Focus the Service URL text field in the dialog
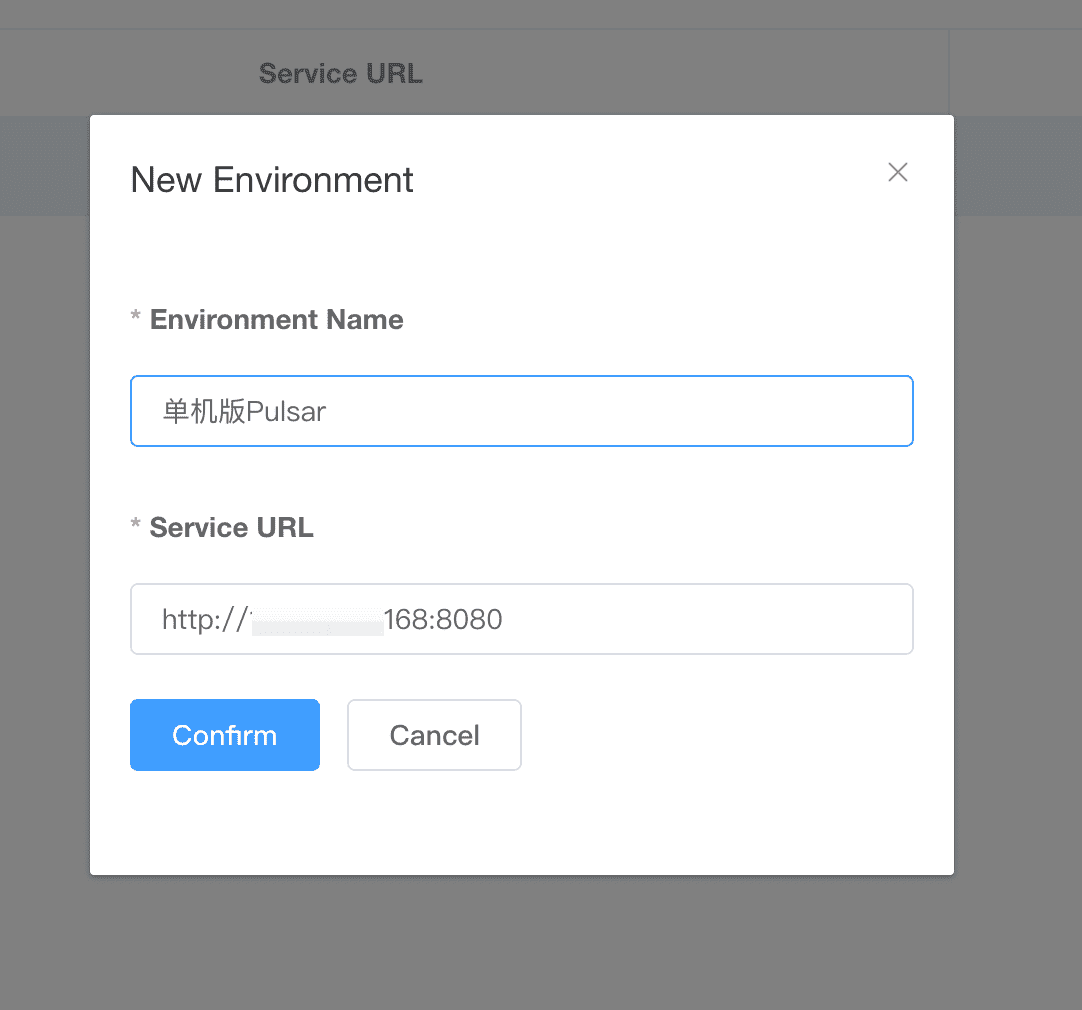The width and height of the screenshot is (1082, 1010). point(700,619)
